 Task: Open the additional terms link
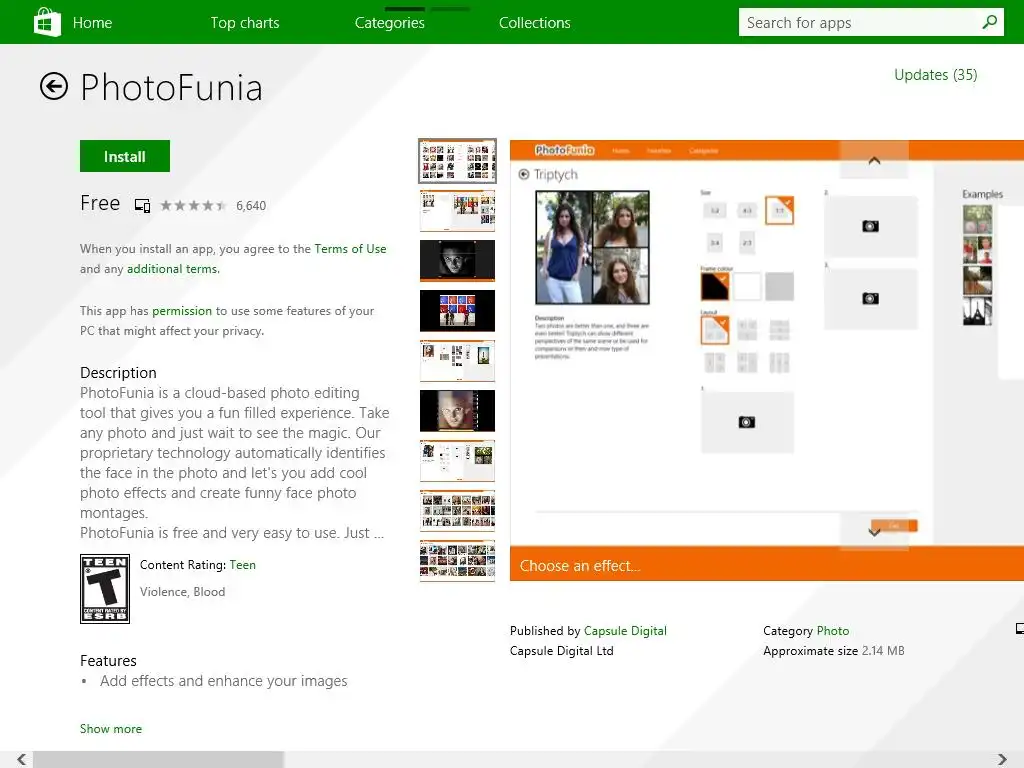173,269
